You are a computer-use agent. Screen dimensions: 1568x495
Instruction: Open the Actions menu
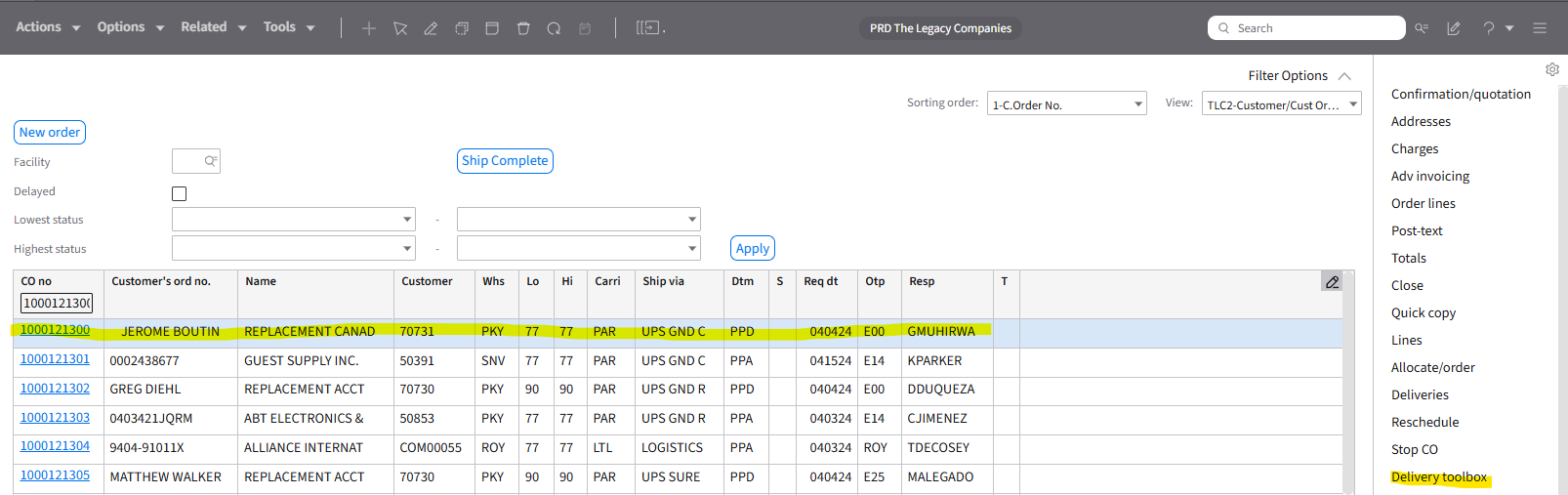[48, 27]
